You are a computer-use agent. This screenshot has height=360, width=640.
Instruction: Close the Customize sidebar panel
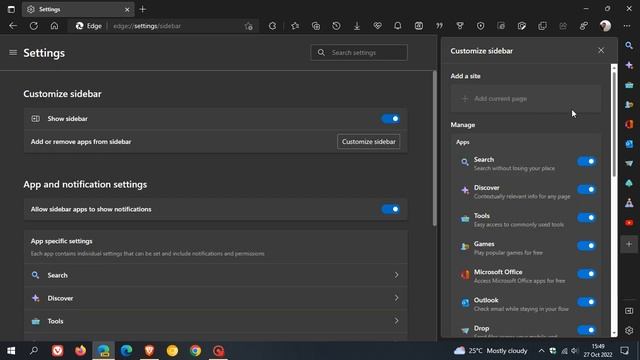601,50
